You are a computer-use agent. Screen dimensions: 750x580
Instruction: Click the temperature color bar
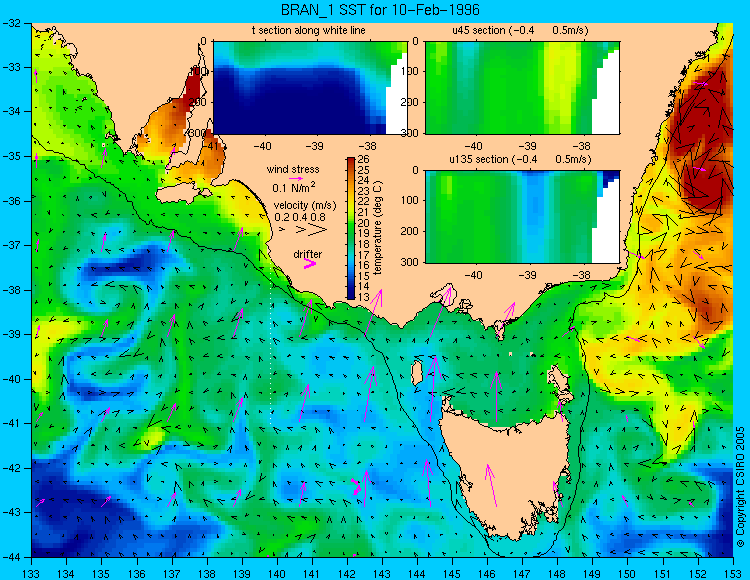click(x=351, y=229)
